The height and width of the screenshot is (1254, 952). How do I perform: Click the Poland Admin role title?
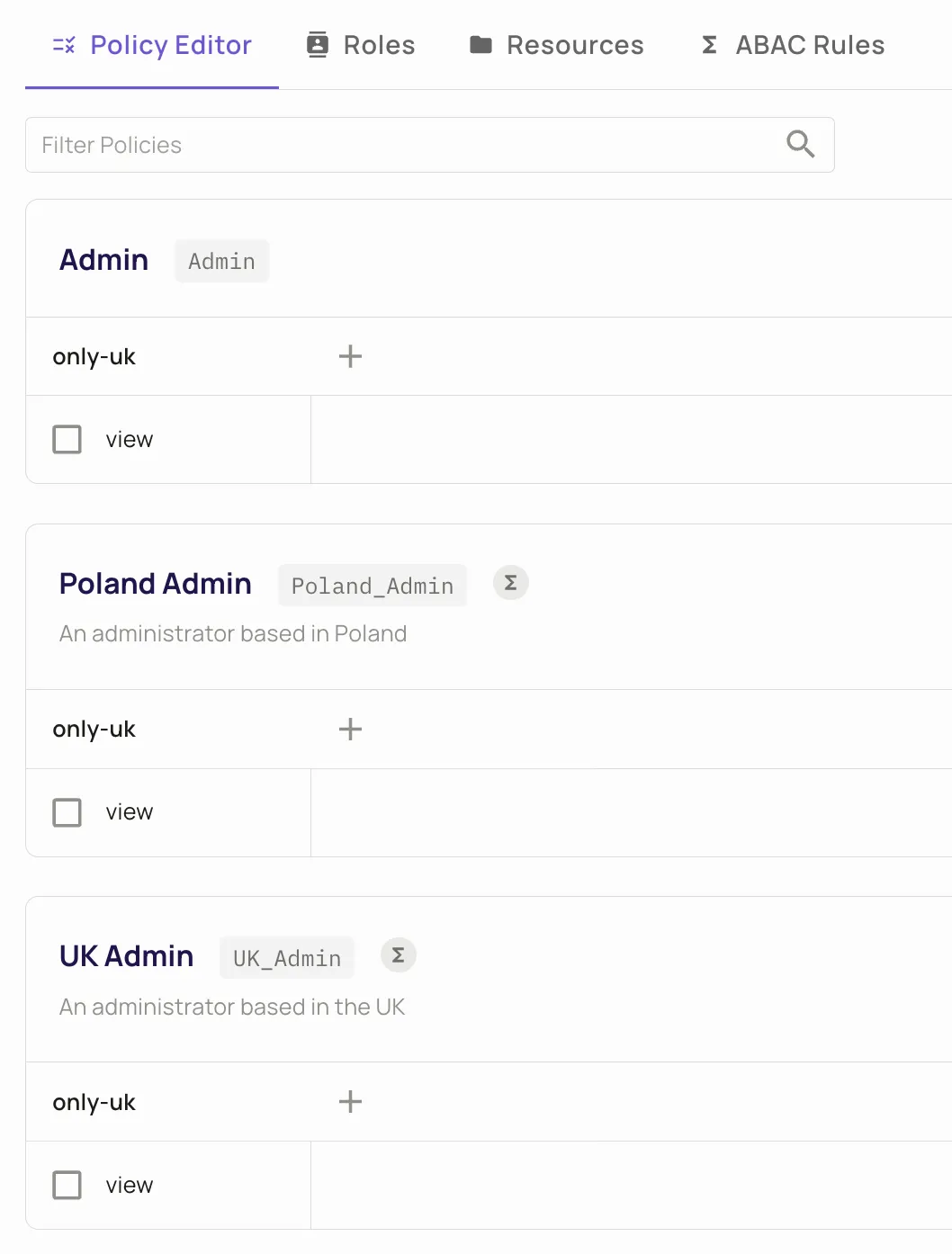pos(156,584)
